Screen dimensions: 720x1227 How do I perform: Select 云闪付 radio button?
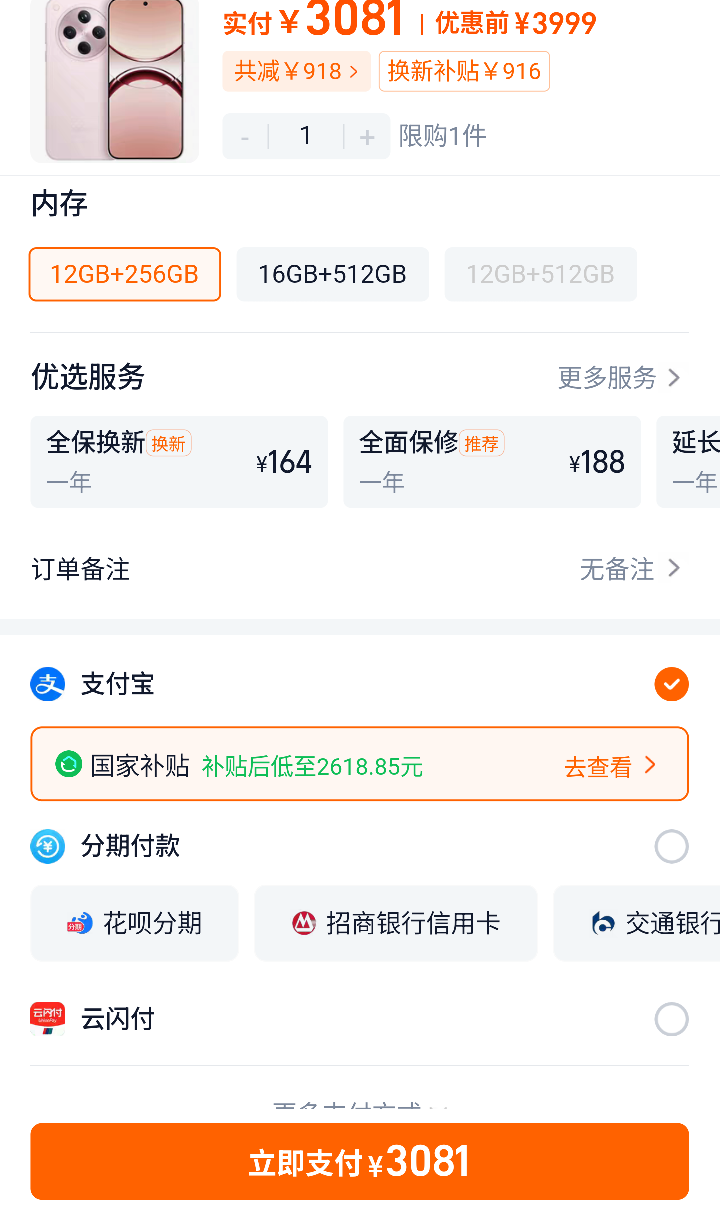click(672, 1019)
